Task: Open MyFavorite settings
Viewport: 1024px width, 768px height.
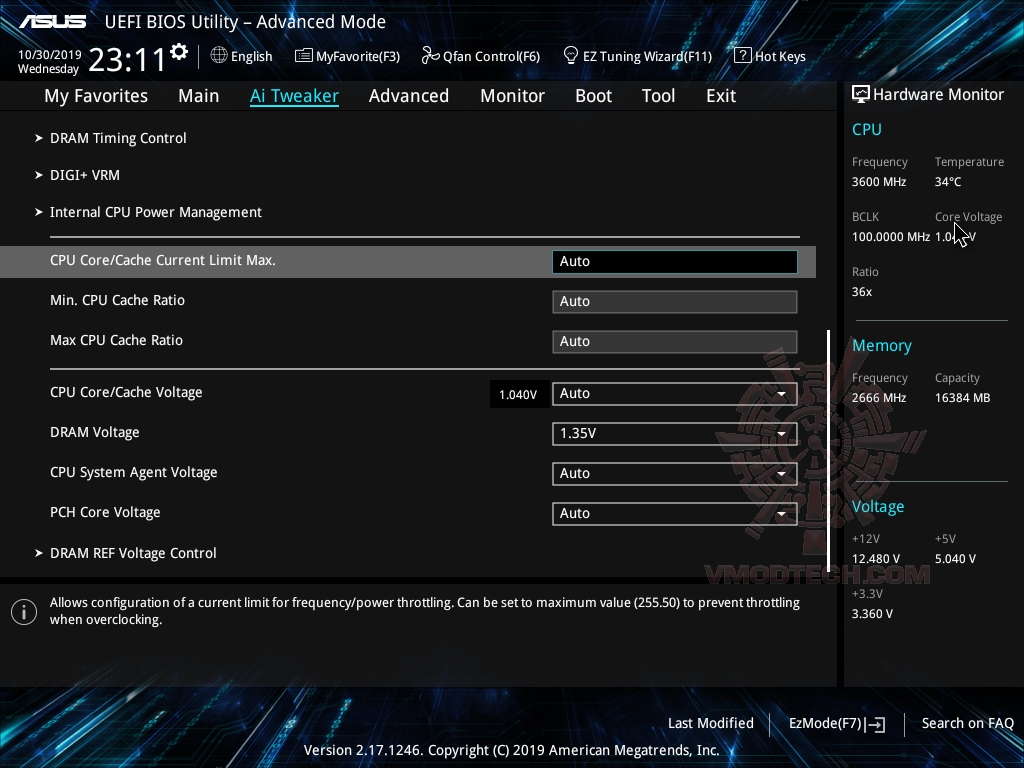Action: tap(347, 56)
